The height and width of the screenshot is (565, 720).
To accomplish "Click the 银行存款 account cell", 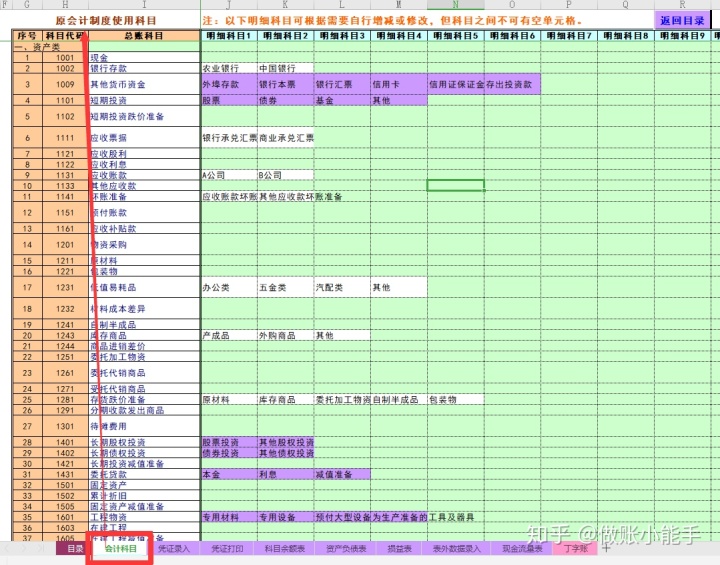I will coord(144,68).
